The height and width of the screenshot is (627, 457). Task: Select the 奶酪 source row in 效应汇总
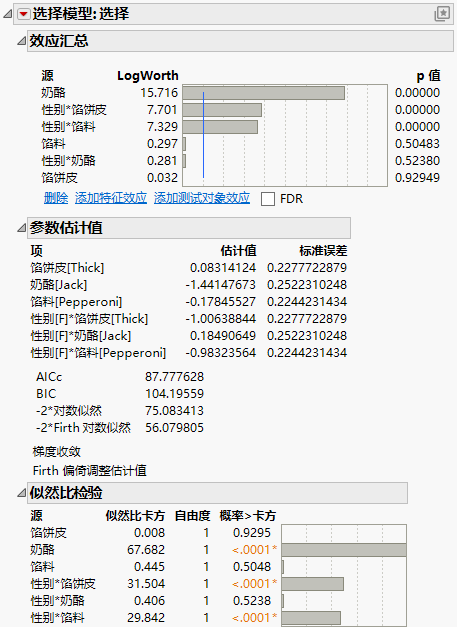tap(53, 93)
